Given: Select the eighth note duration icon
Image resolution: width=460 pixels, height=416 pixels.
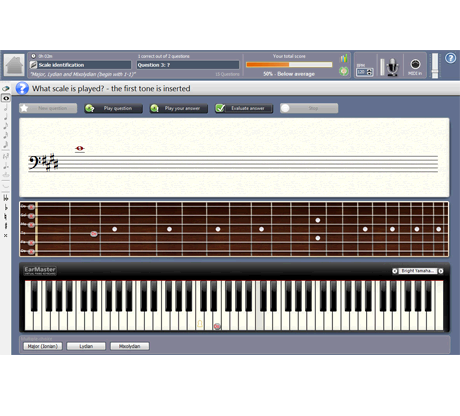Looking at the screenshot, I should 6,126.
